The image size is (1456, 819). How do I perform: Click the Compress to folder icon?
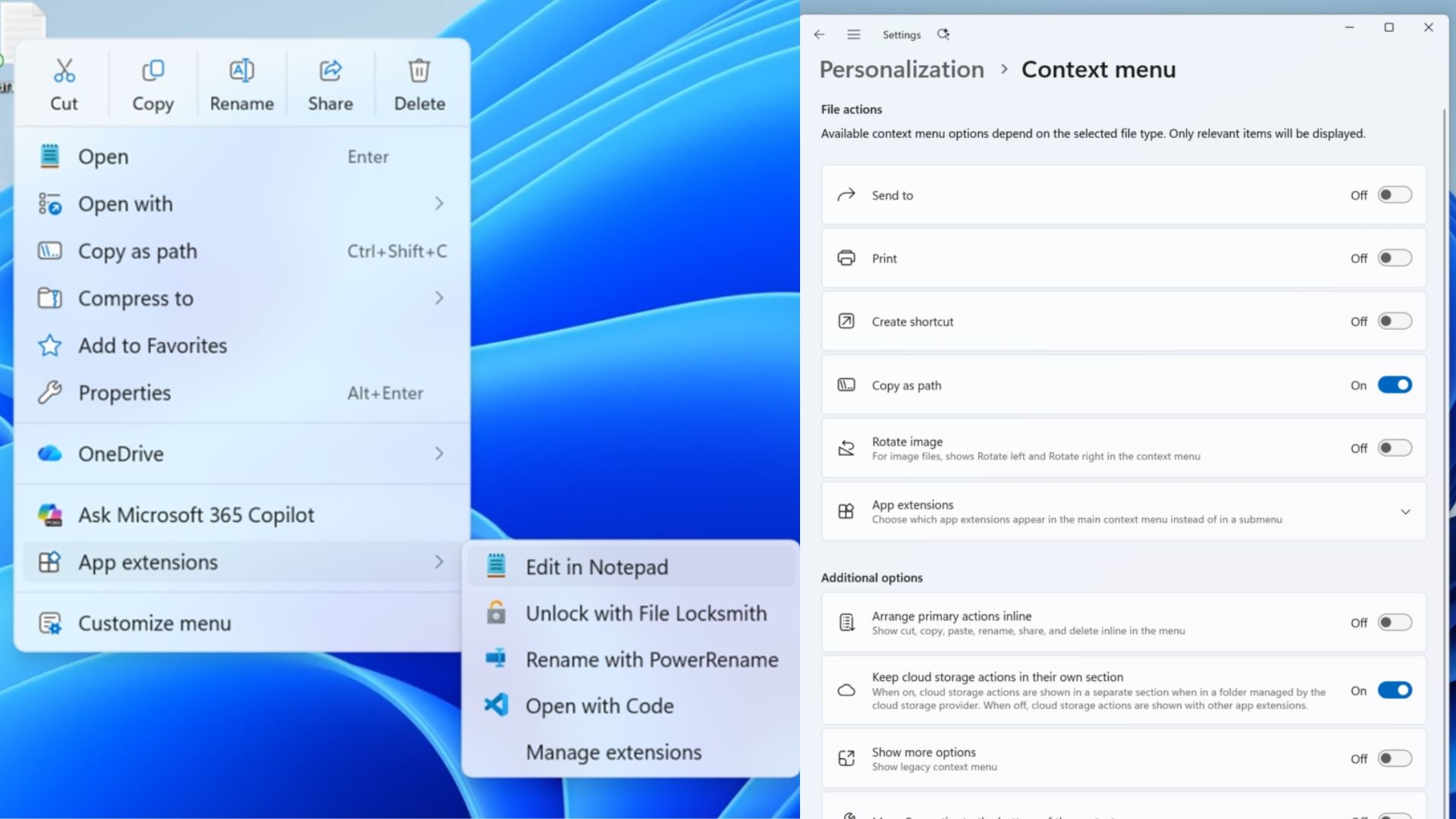[x=50, y=298]
